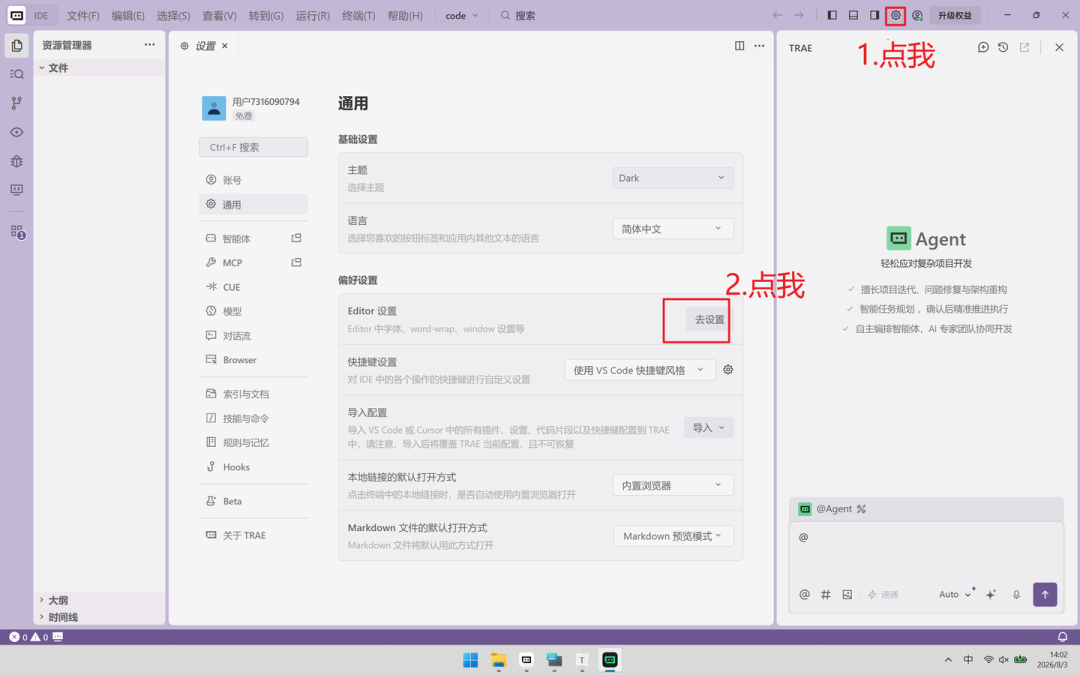Send the message with the purple arrow
Viewport: 1080px width, 675px height.
tap(1044, 594)
